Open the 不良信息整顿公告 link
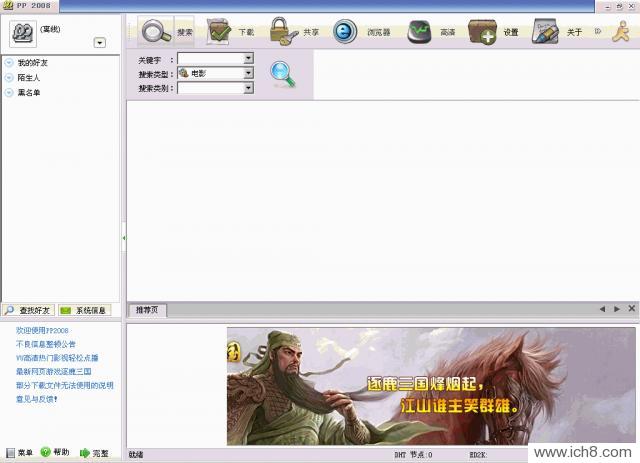This screenshot has height=463, width=640. tap(45, 343)
